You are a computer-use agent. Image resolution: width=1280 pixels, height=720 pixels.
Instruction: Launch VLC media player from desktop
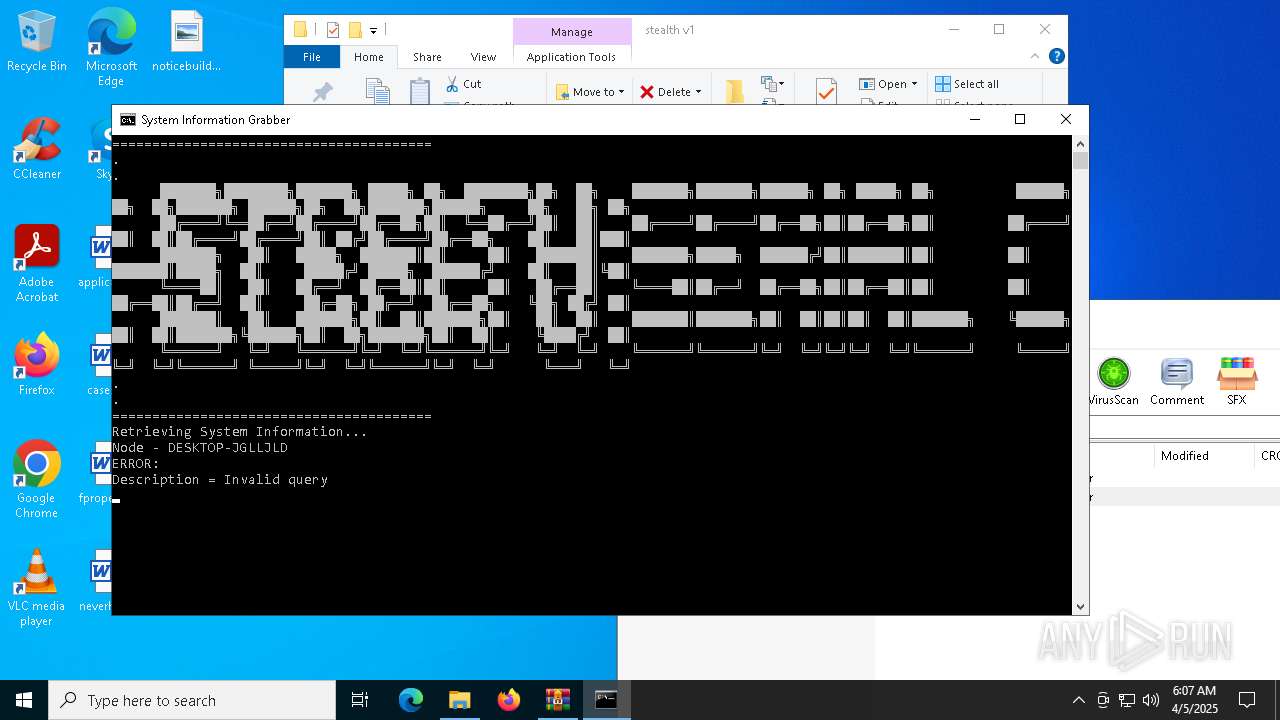(37, 587)
